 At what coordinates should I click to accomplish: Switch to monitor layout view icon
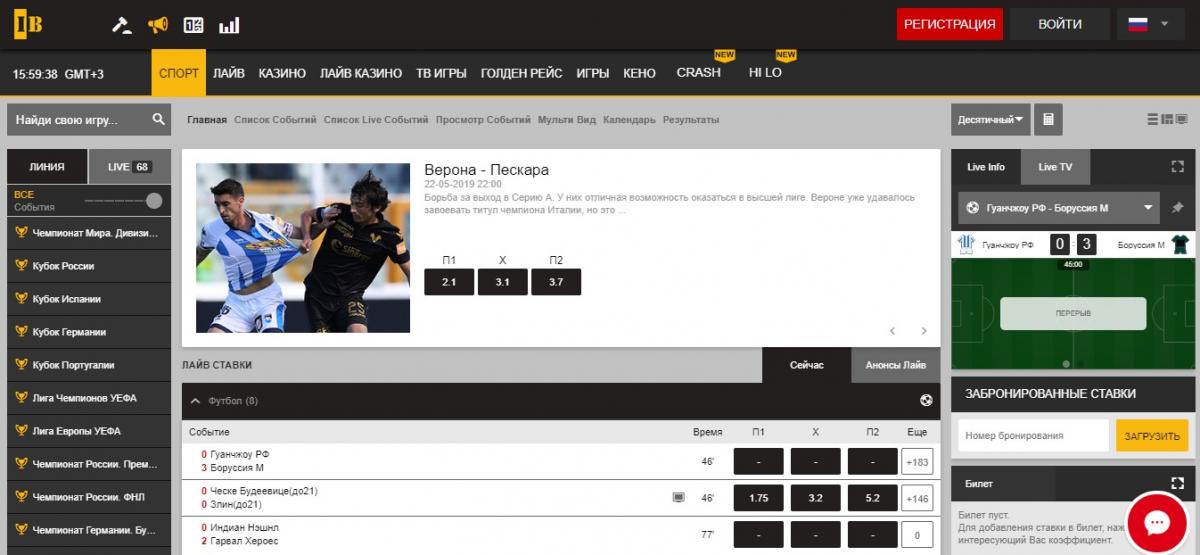pos(1180,120)
